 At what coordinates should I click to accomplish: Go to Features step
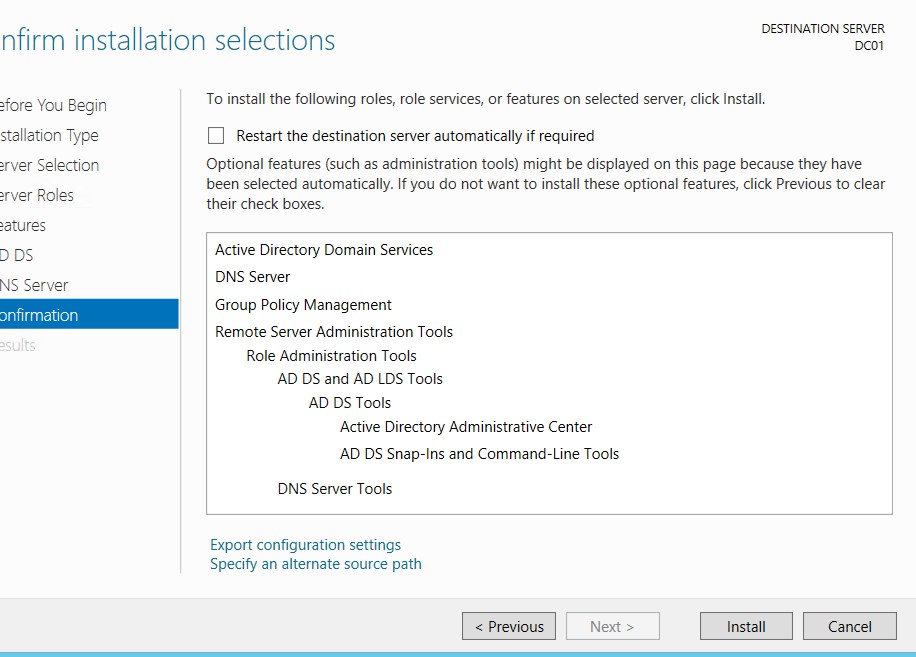click(23, 225)
